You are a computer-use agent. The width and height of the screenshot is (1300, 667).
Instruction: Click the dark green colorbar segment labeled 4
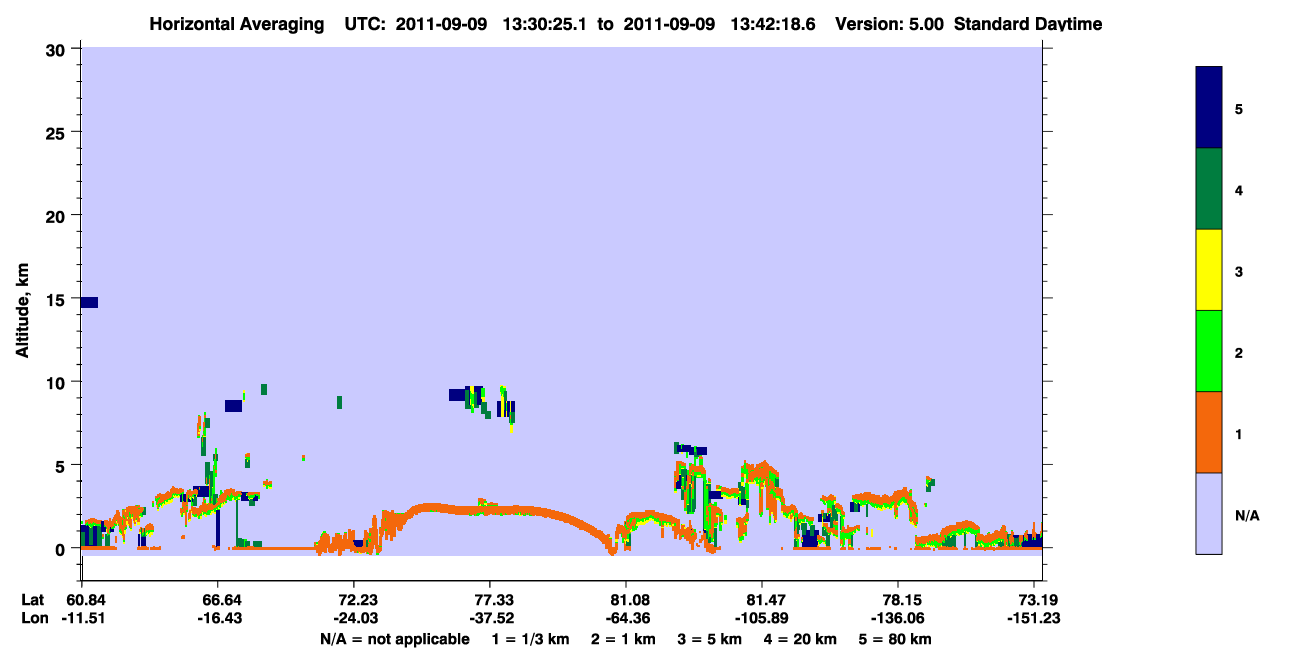[1209, 190]
